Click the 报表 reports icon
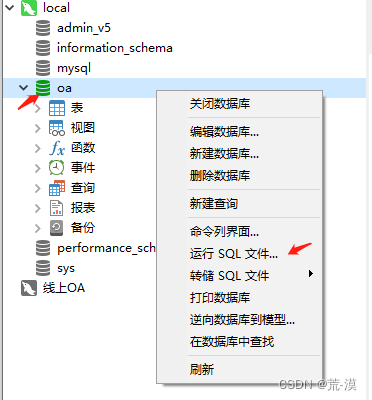This screenshot has width=372, height=400. click(56, 208)
